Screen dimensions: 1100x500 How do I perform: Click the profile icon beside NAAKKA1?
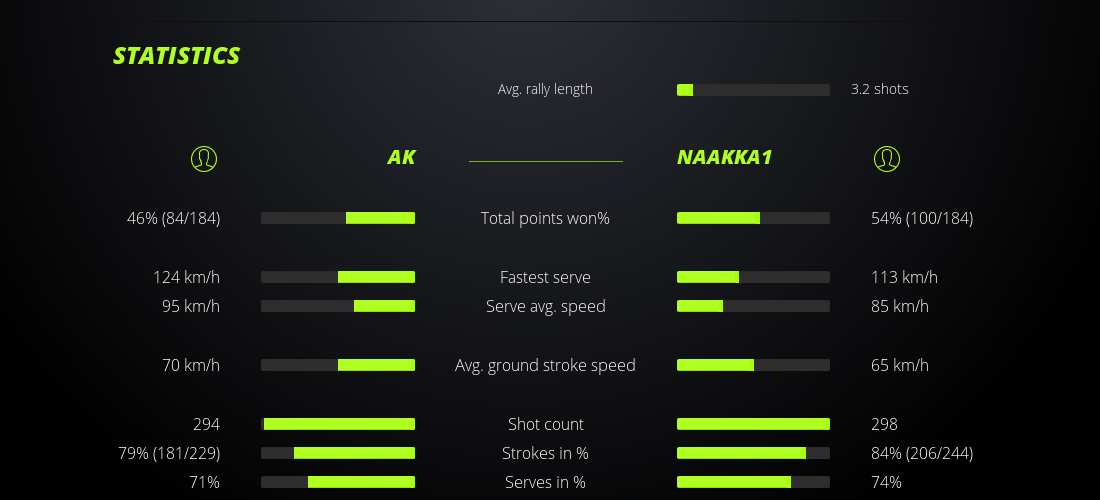click(887, 158)
